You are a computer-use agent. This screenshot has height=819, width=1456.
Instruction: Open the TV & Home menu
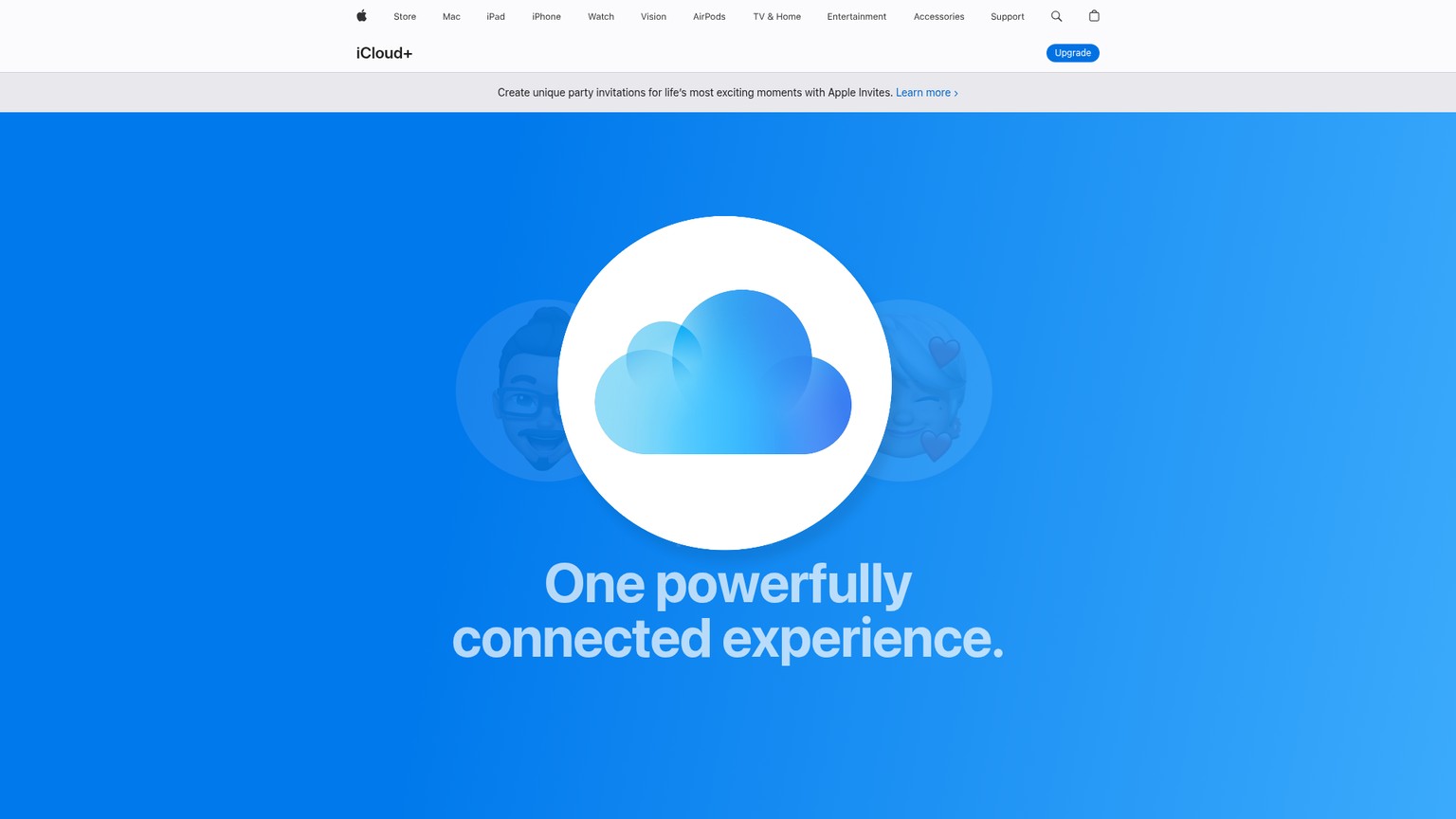point(777,17)
